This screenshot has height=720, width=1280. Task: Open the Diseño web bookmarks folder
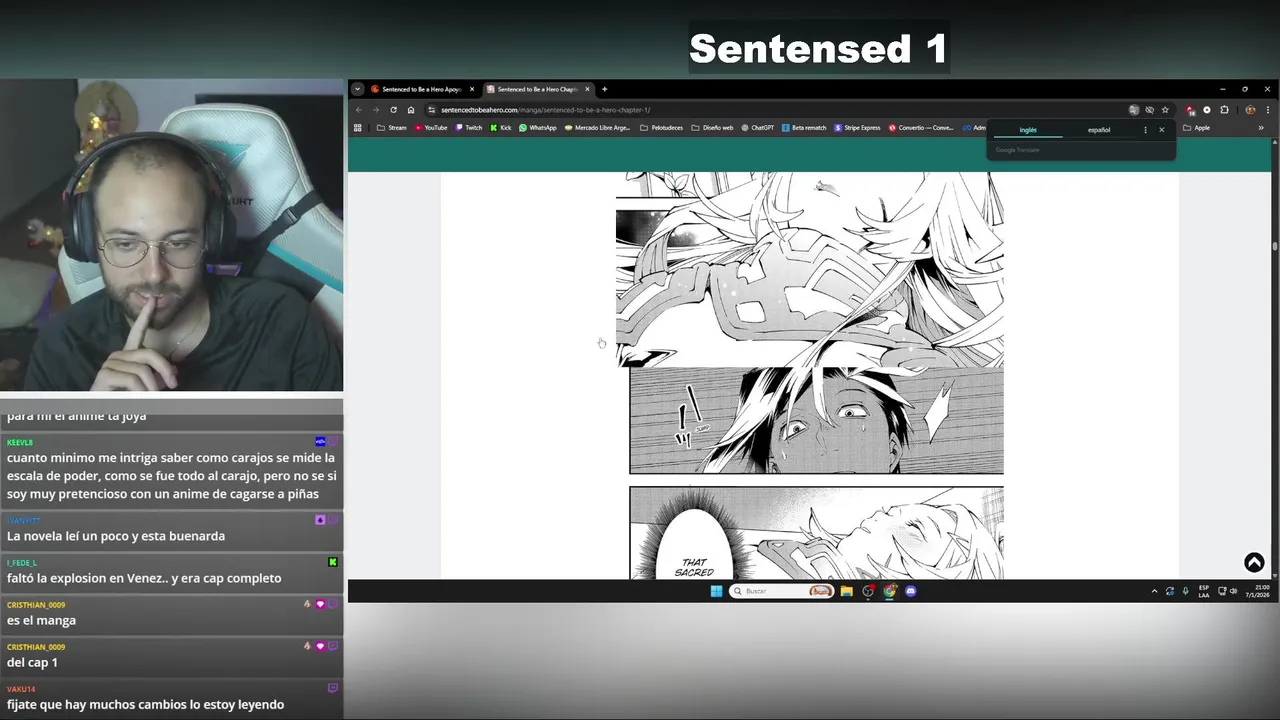pyautogui.click(x=712, y=128)
